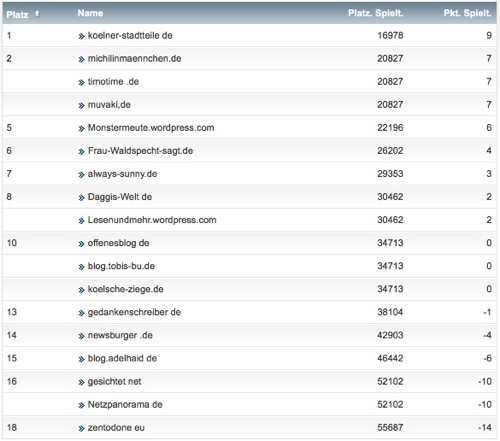Image resolution: width=500 pixels, height=441 pixels.
Task: Click arrow icon beside zentodone eu
Action: (81, 429)
